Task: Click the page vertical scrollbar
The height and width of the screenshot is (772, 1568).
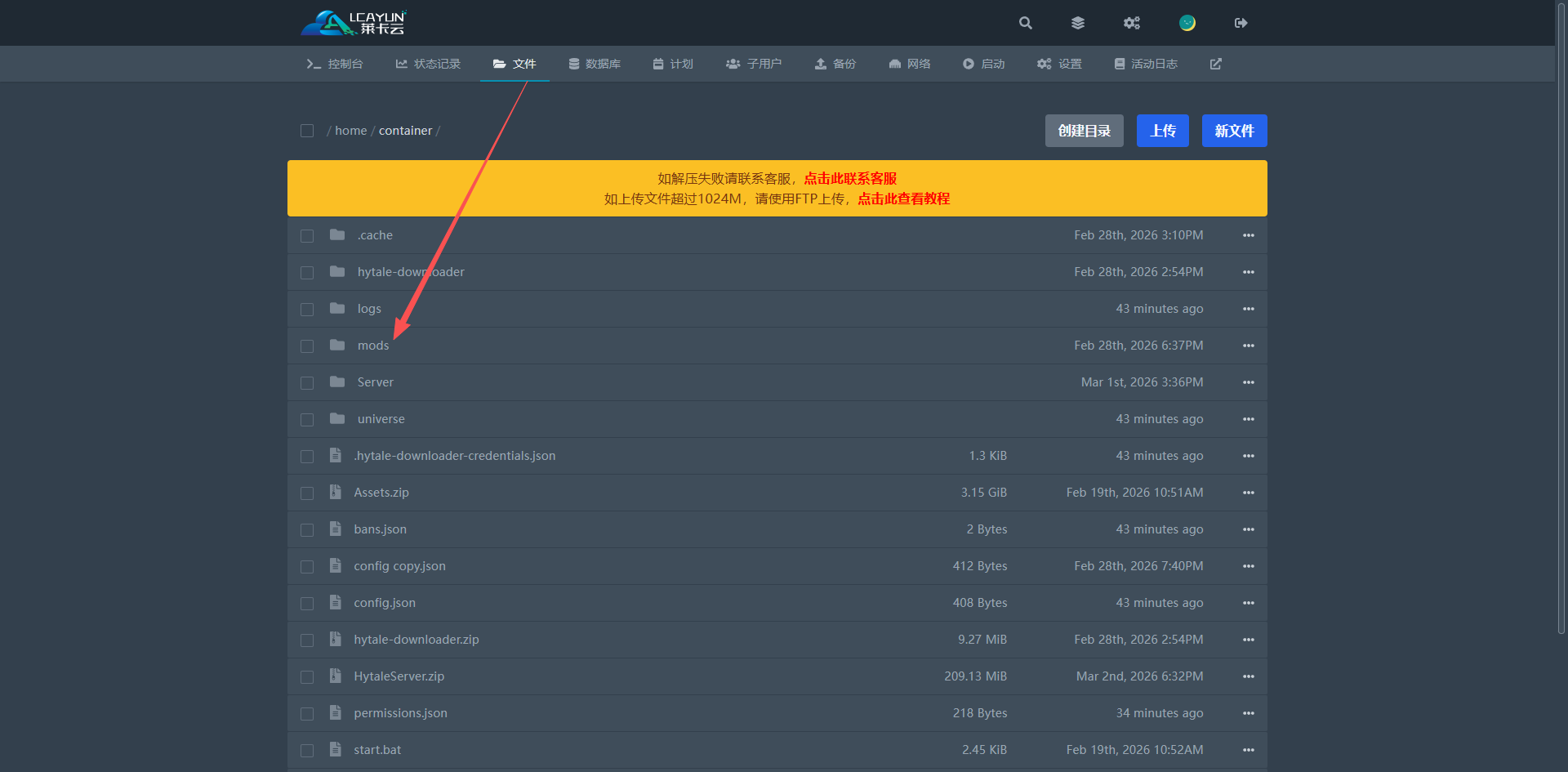Action: tap(1561, 327)
